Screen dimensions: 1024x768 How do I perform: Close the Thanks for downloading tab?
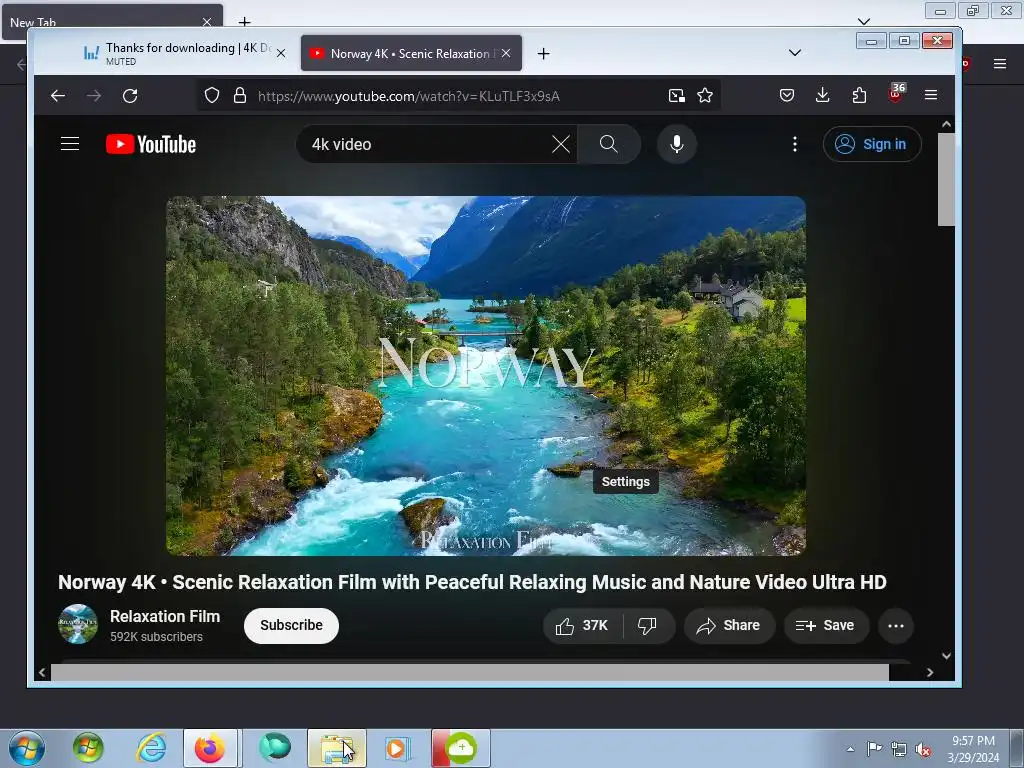281,54
